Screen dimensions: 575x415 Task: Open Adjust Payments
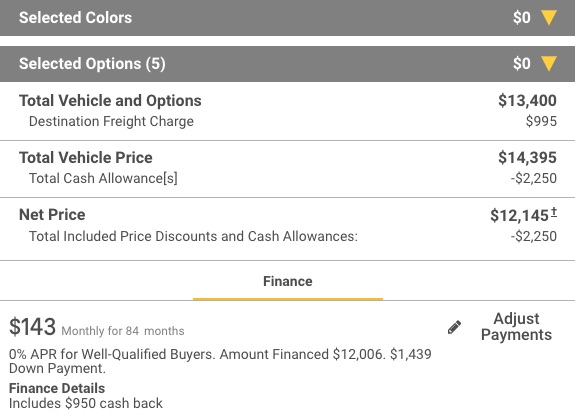(x=516, y=327)
